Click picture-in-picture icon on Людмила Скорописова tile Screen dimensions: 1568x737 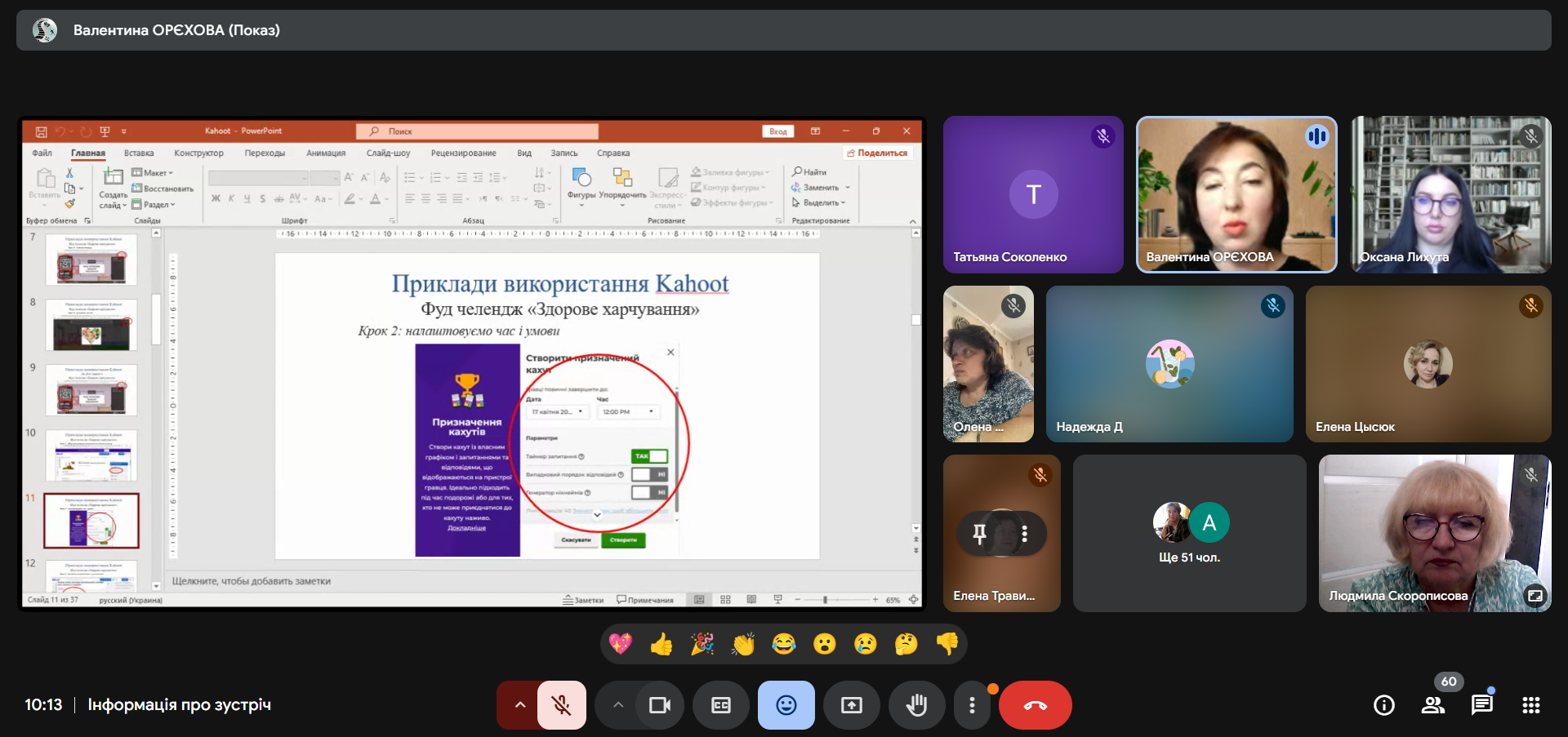coord(1535,596)
